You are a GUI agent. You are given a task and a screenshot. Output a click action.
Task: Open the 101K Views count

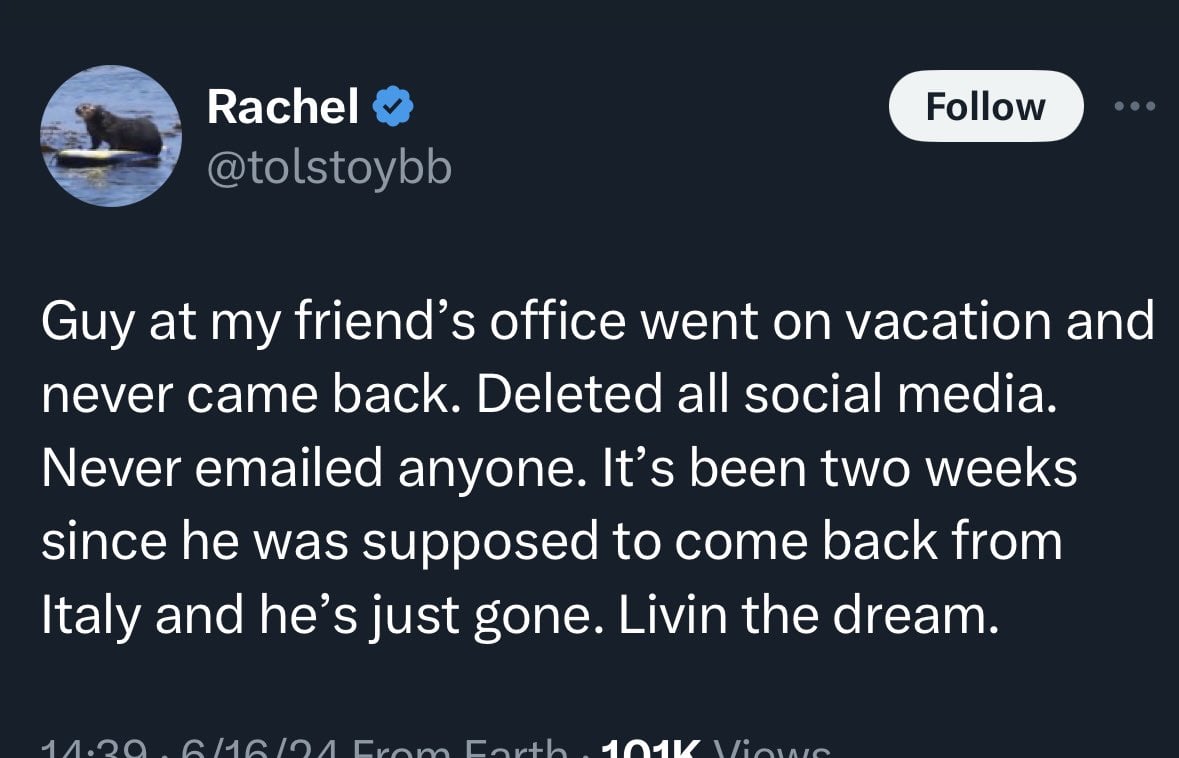713,749
